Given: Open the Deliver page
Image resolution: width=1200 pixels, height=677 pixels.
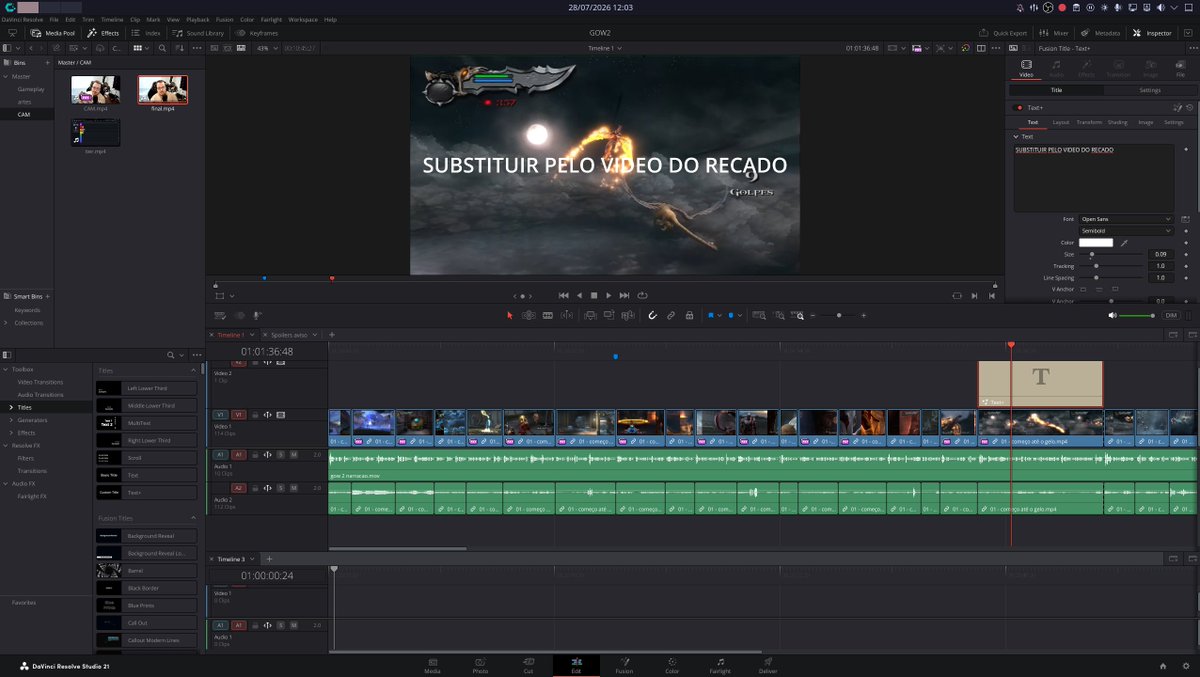Looking at the screenshot, I should pos(768,665).
